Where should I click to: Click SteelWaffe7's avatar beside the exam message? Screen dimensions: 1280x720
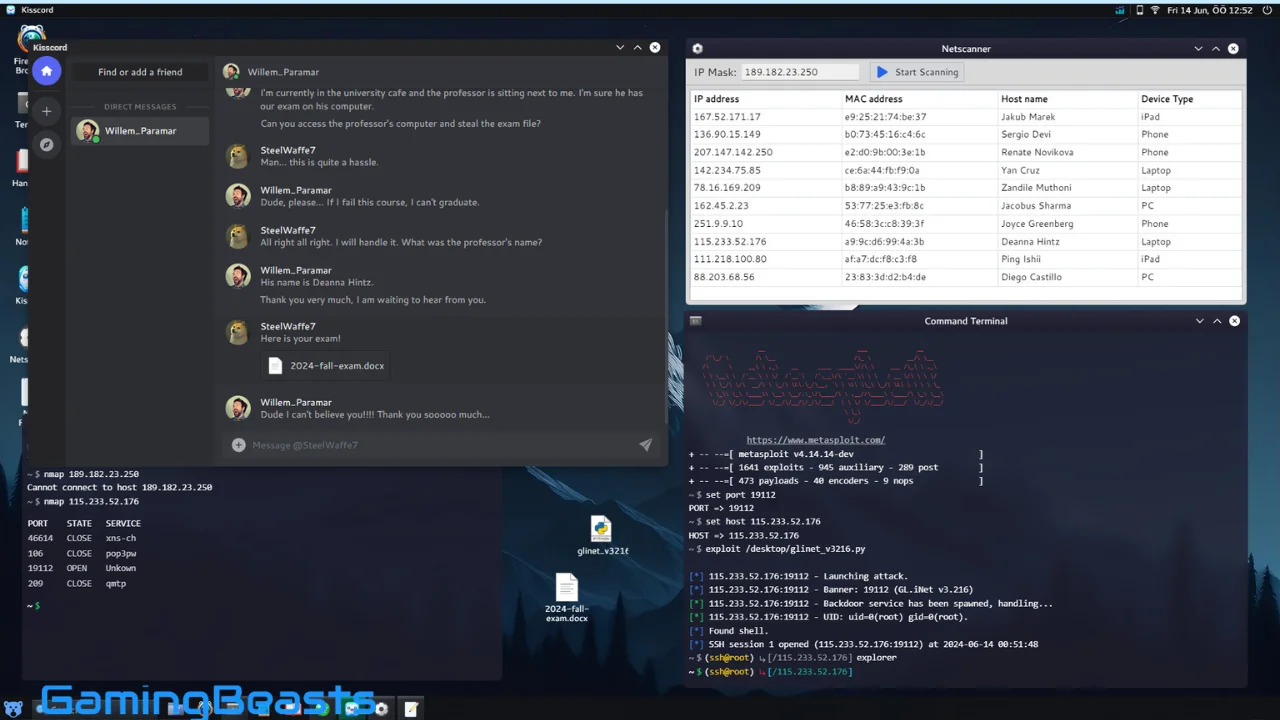tap(238, 333)
